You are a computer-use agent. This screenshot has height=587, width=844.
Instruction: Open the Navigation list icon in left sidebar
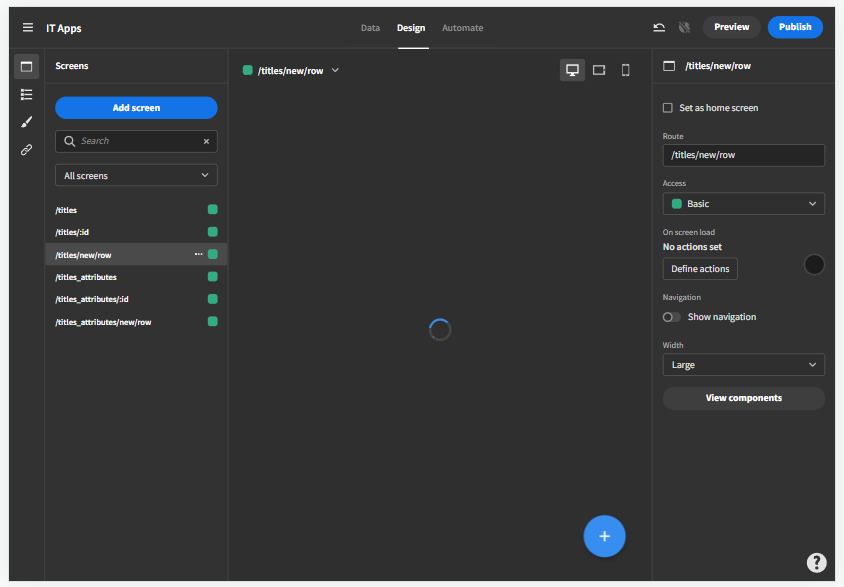(x=26, y=94)
